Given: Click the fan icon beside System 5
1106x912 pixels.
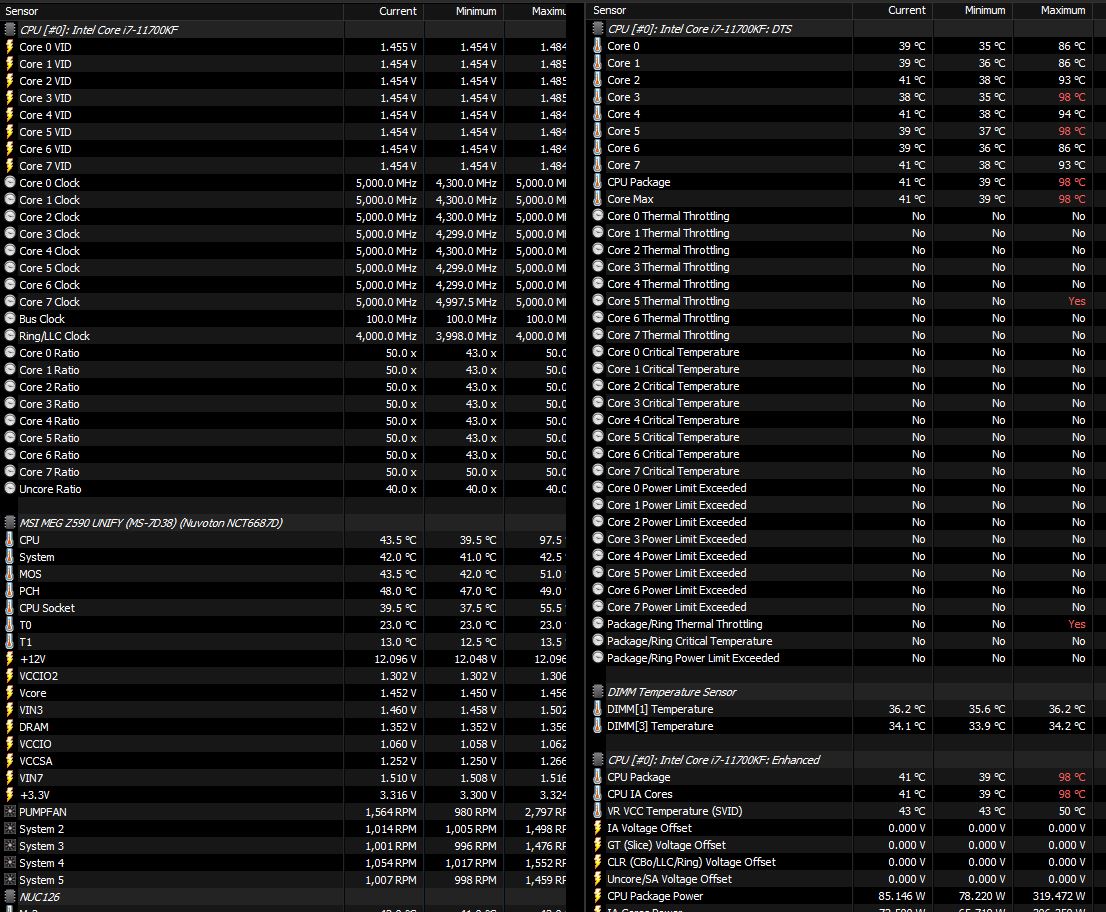Looking at the screenshot, I should [x=10, y=880].
